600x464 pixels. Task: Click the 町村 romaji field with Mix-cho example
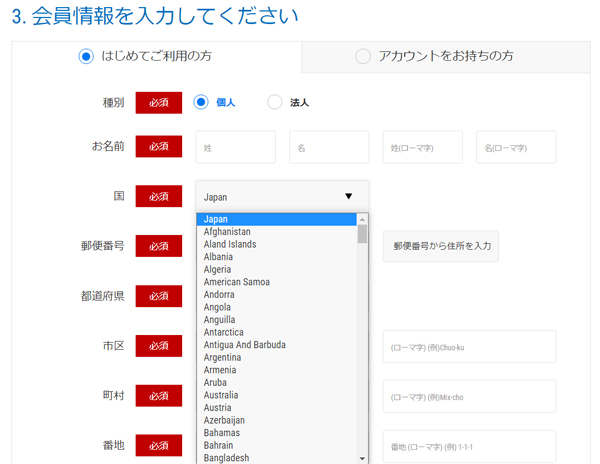point(470,397)
